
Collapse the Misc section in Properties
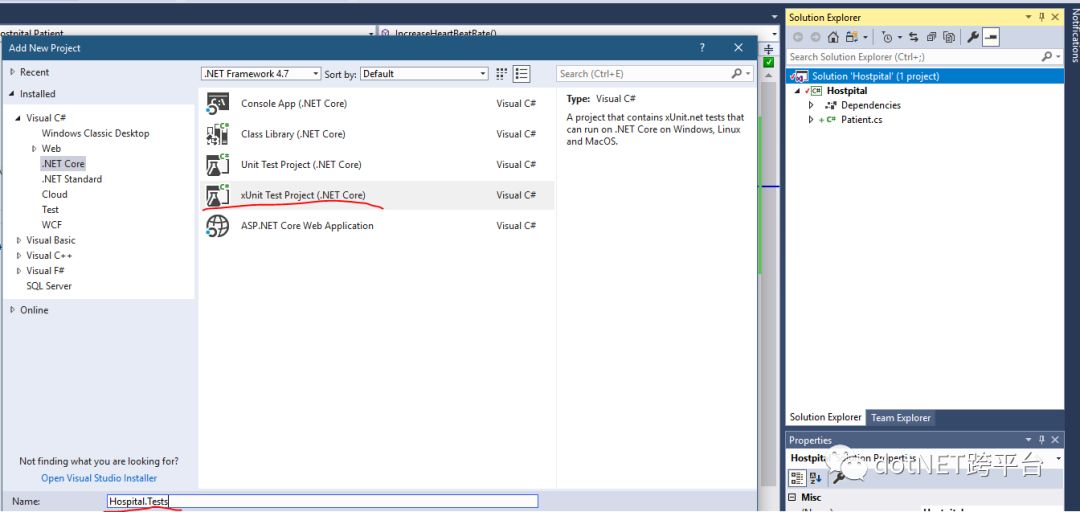793,497
